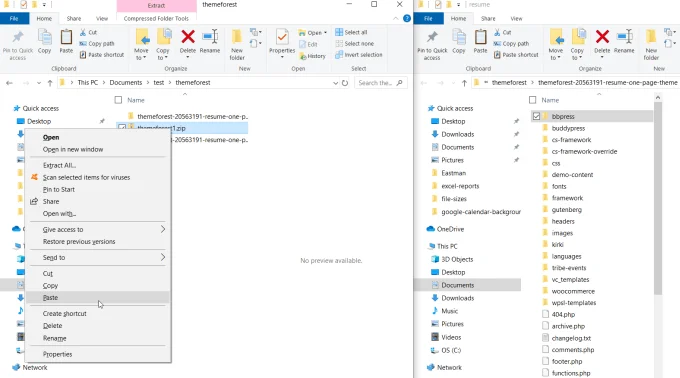The height and width of the screenshot is (378, 680).
Task: Expand the Give access to submenu
Action: click(163, 229)
